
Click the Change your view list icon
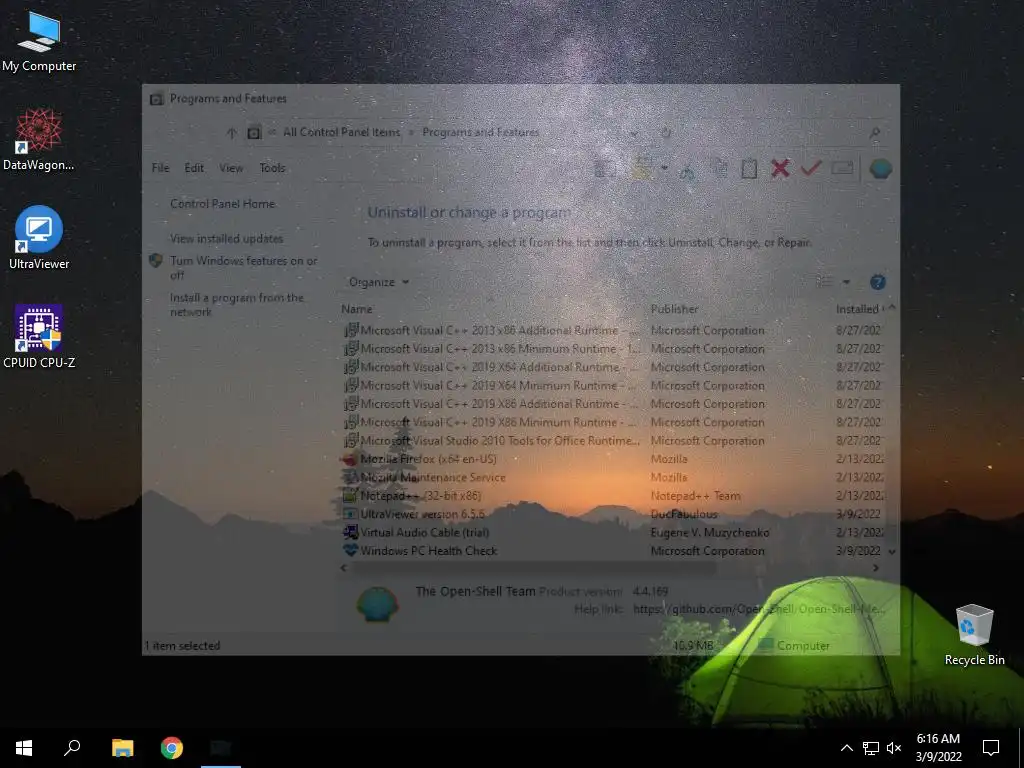coord(824,281)
